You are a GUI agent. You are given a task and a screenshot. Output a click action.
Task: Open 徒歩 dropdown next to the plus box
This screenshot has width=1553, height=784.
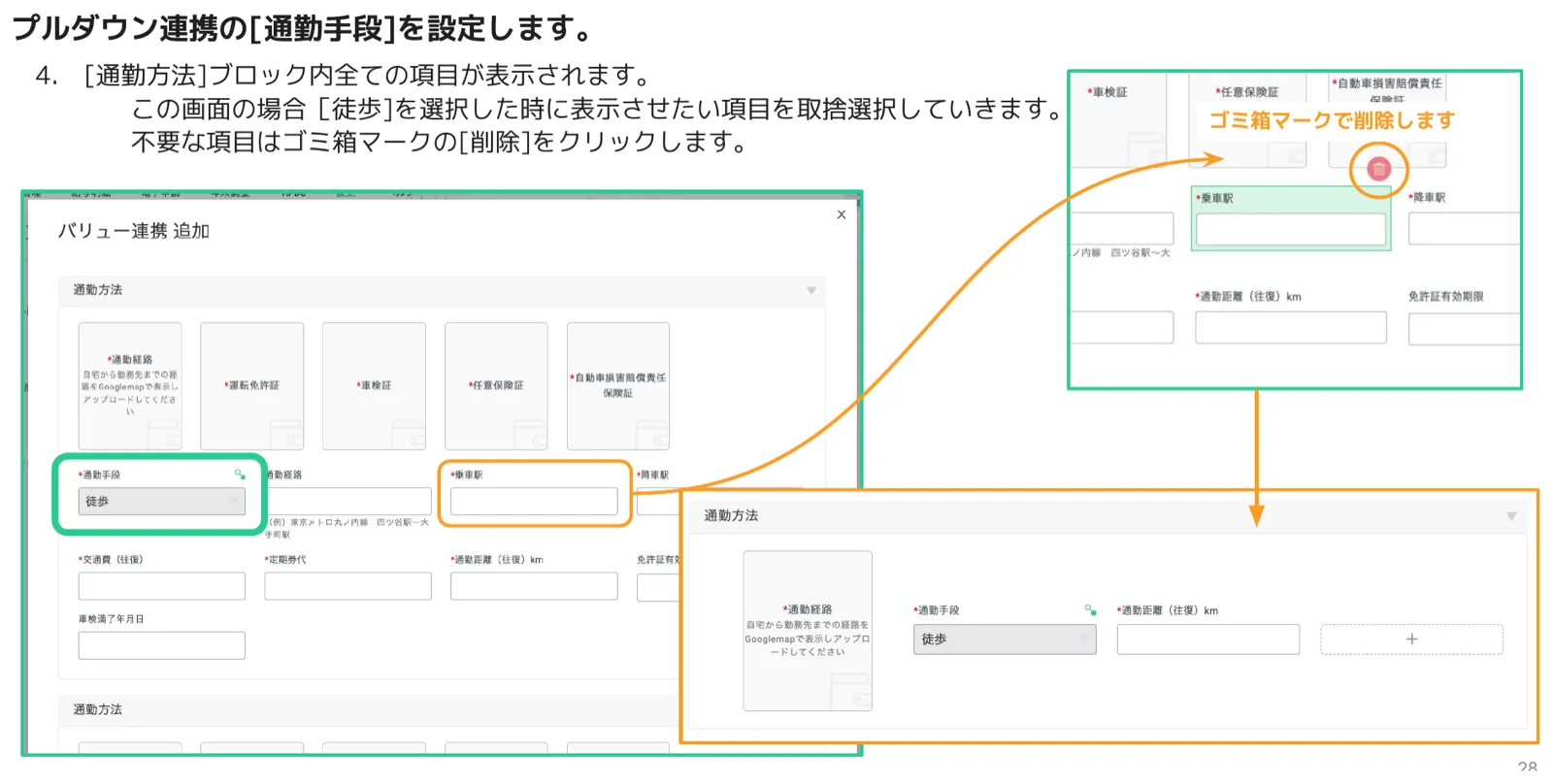1005,639
